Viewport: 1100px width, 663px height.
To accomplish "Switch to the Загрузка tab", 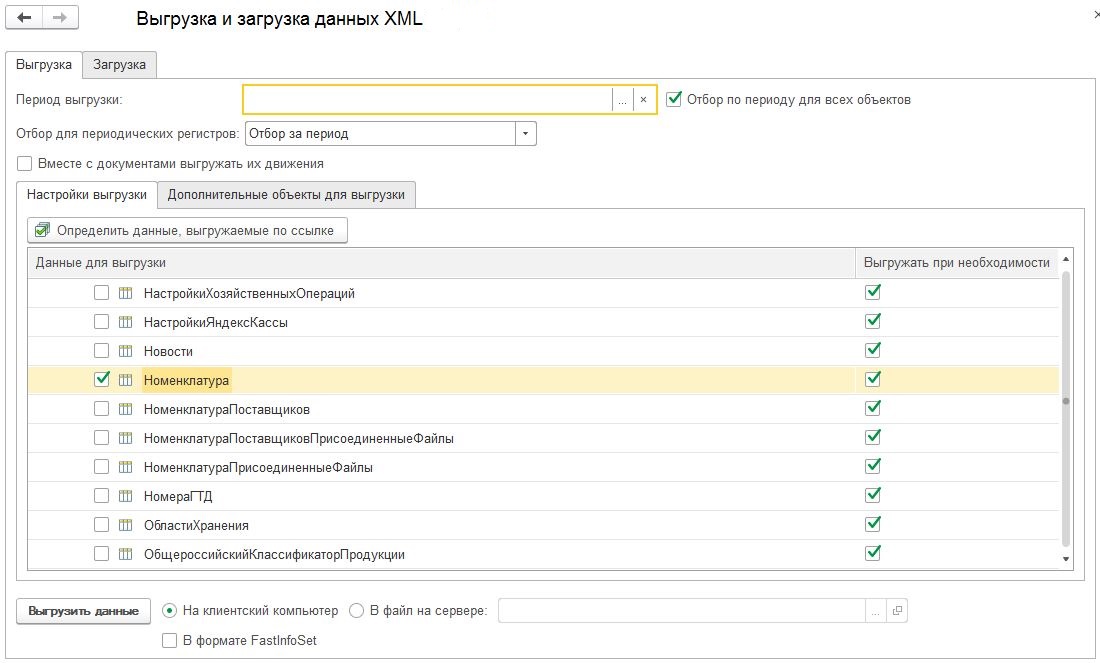I will tap(120, 64).
